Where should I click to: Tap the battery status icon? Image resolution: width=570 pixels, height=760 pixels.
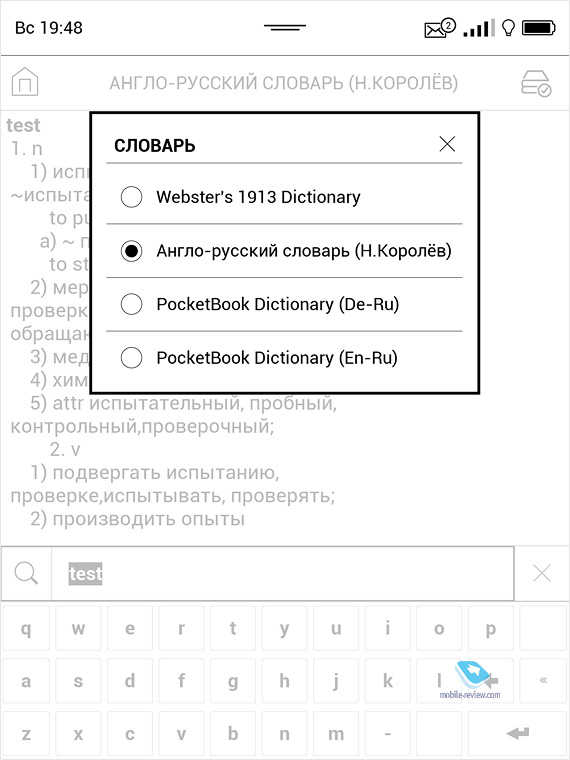539,28
